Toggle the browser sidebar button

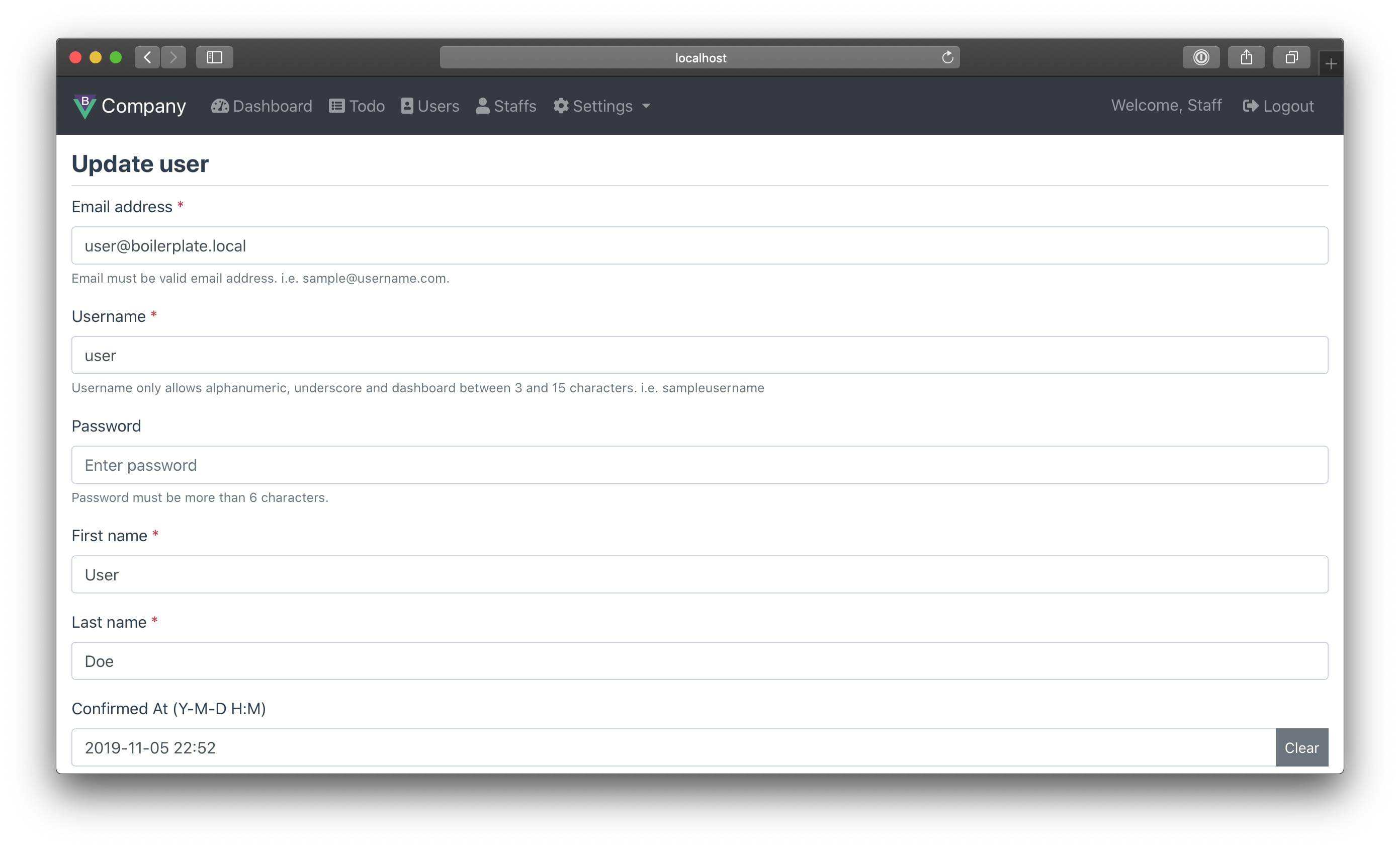coord(214,57)
